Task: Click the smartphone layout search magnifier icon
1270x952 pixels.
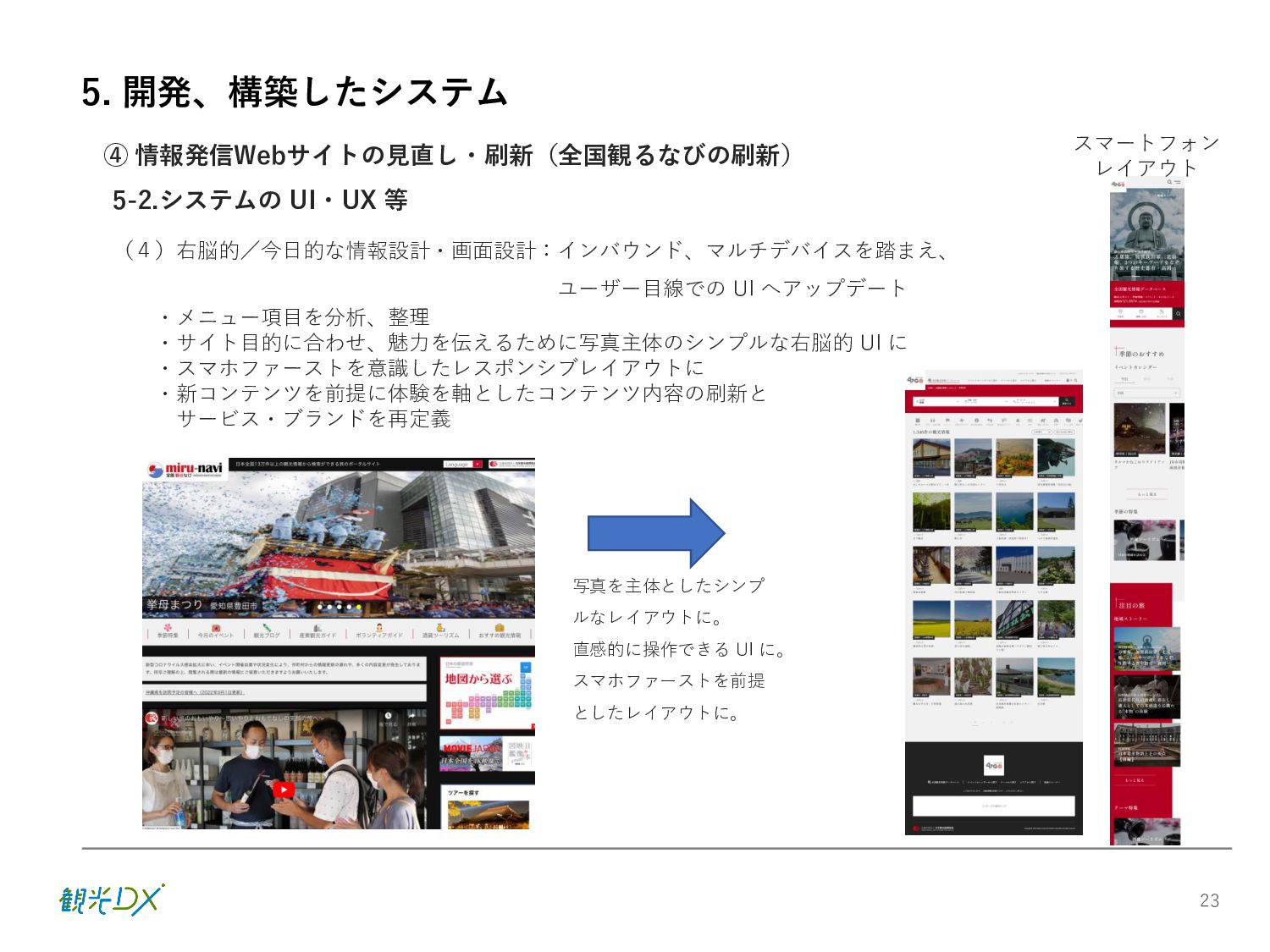Action: tap(1169, 182)
